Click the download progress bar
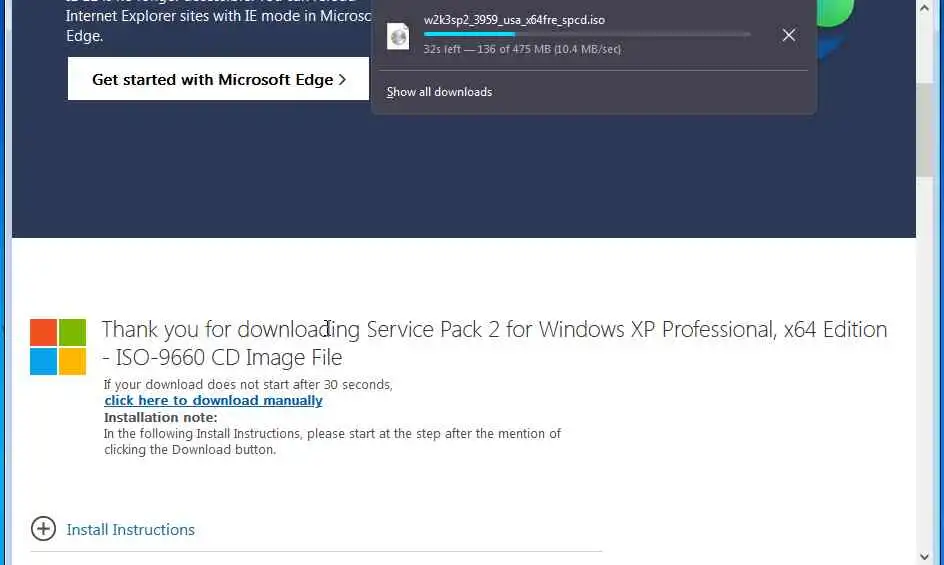Viewport: 944px width, 565px height. [x=587, y=34]
